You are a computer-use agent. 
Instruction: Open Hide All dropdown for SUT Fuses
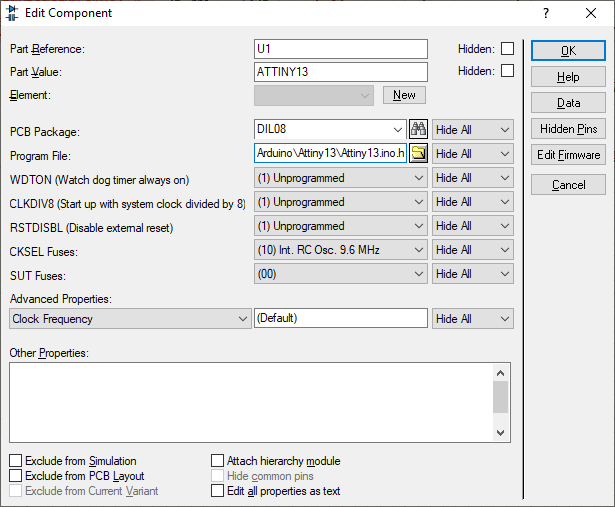472,274
